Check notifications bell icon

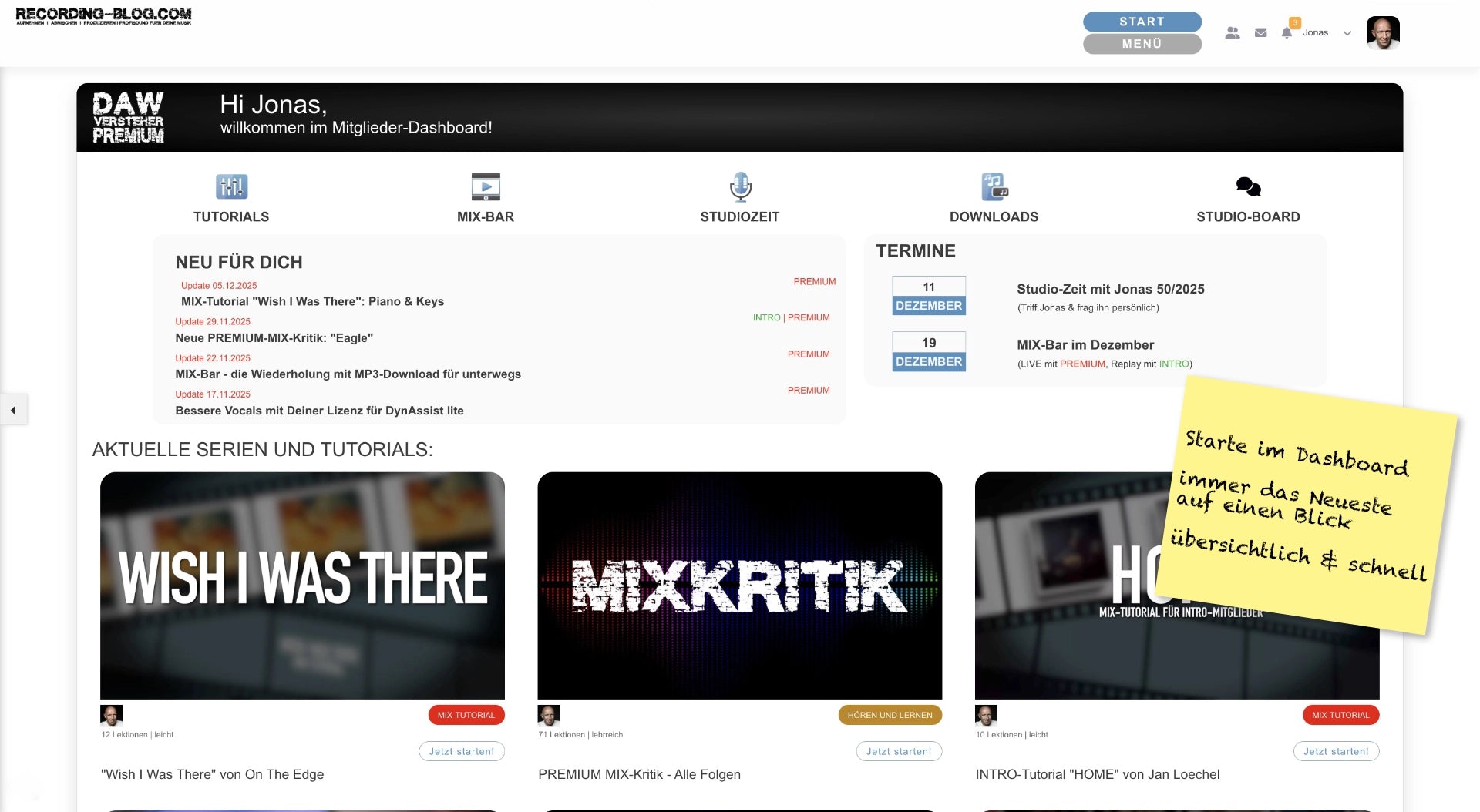pos(1287,33)
